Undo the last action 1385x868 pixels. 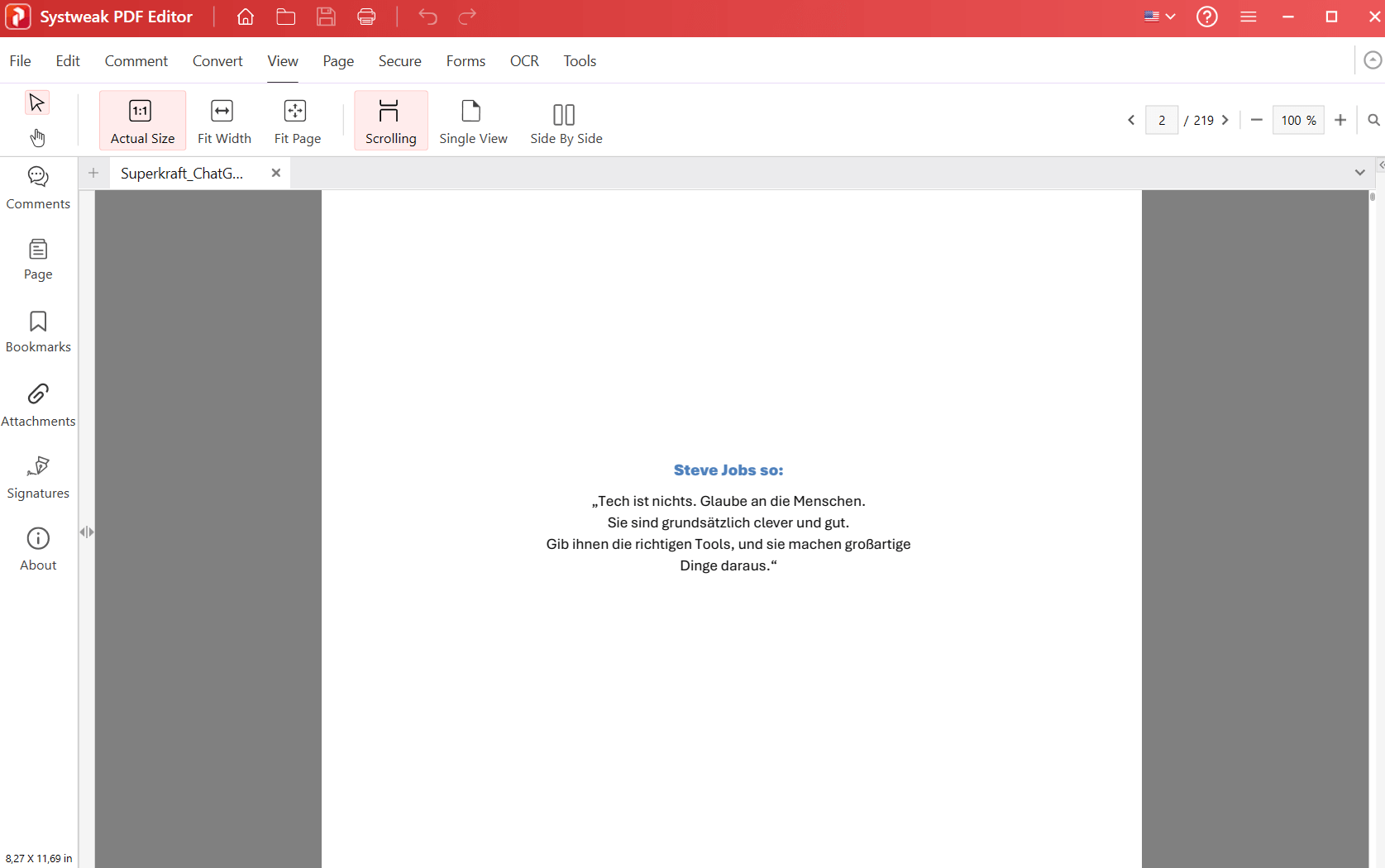pyautogui.click(x=427, y=17)
